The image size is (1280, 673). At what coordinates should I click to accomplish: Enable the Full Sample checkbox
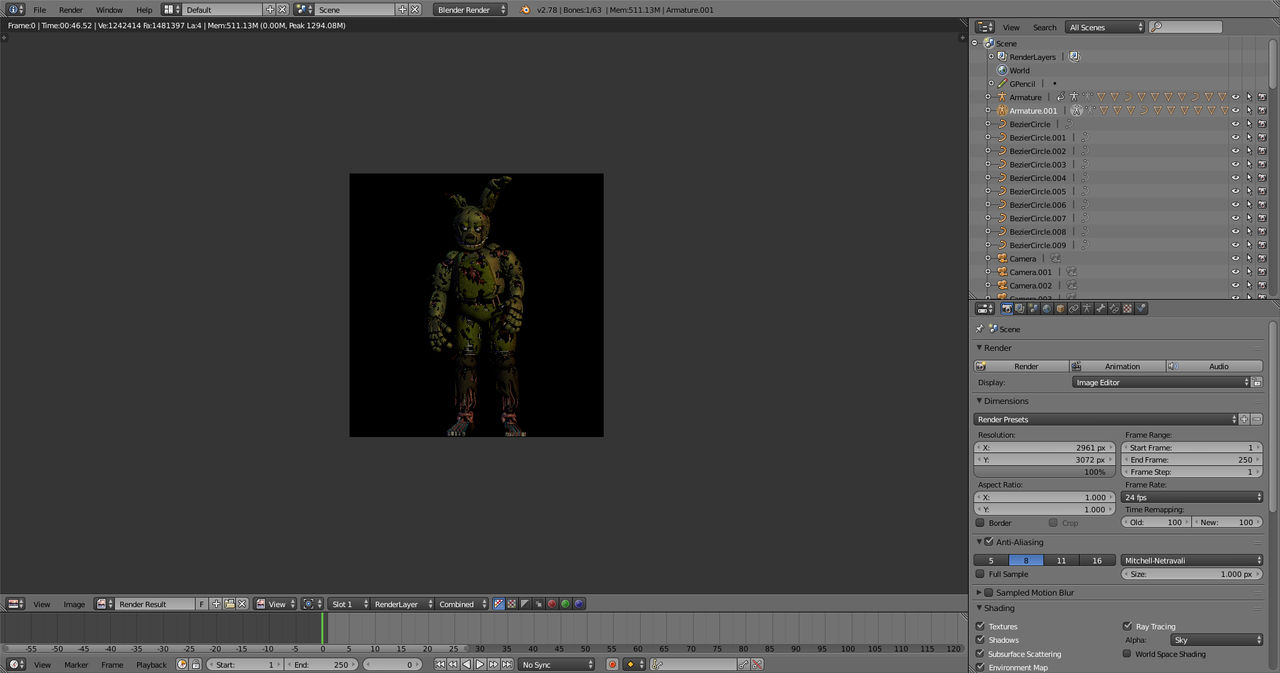pyautogui.click(x=980, y=574)
